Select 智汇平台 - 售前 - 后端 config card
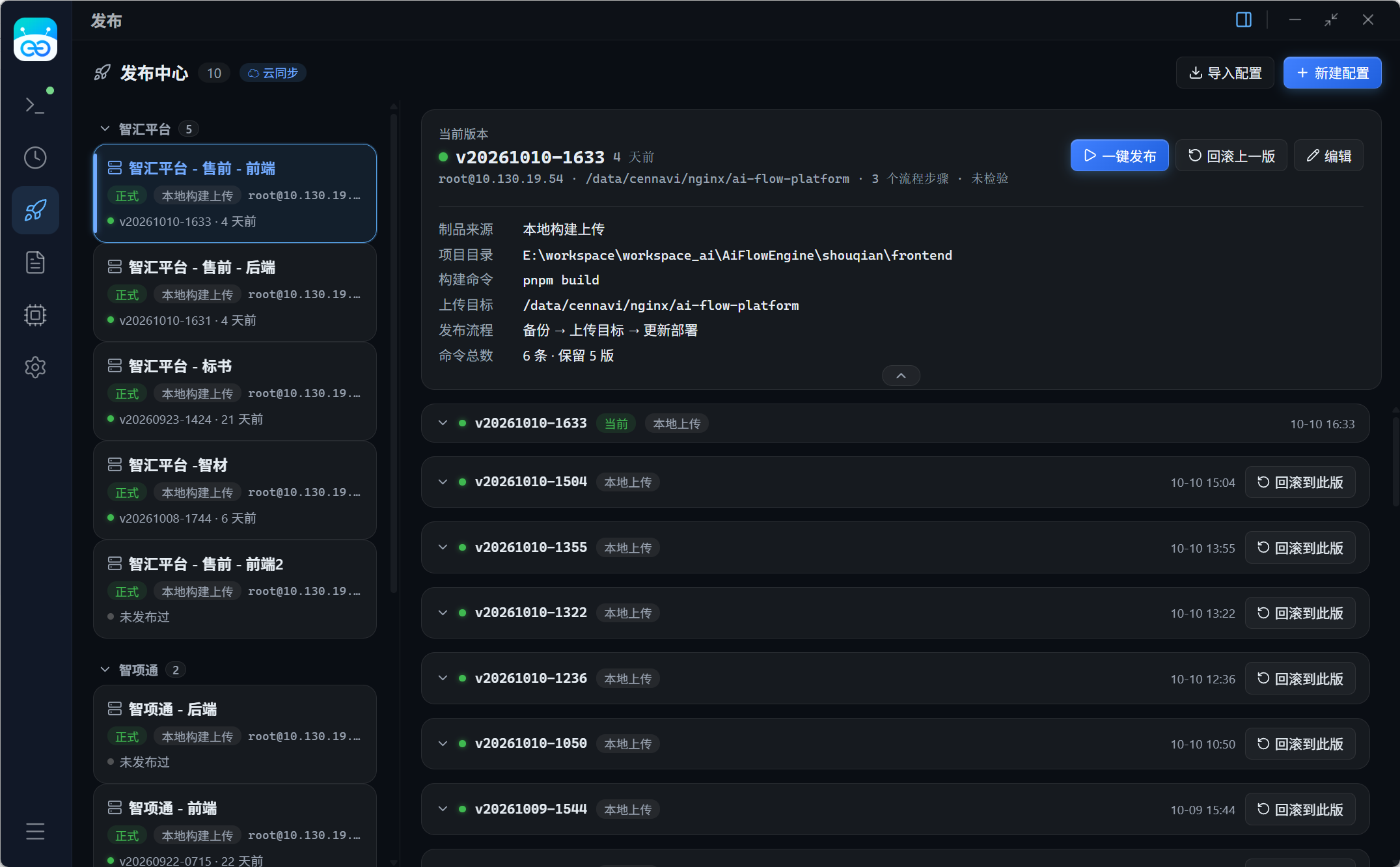This screenshot has height=867, width=1400. (x=235, y=292)
